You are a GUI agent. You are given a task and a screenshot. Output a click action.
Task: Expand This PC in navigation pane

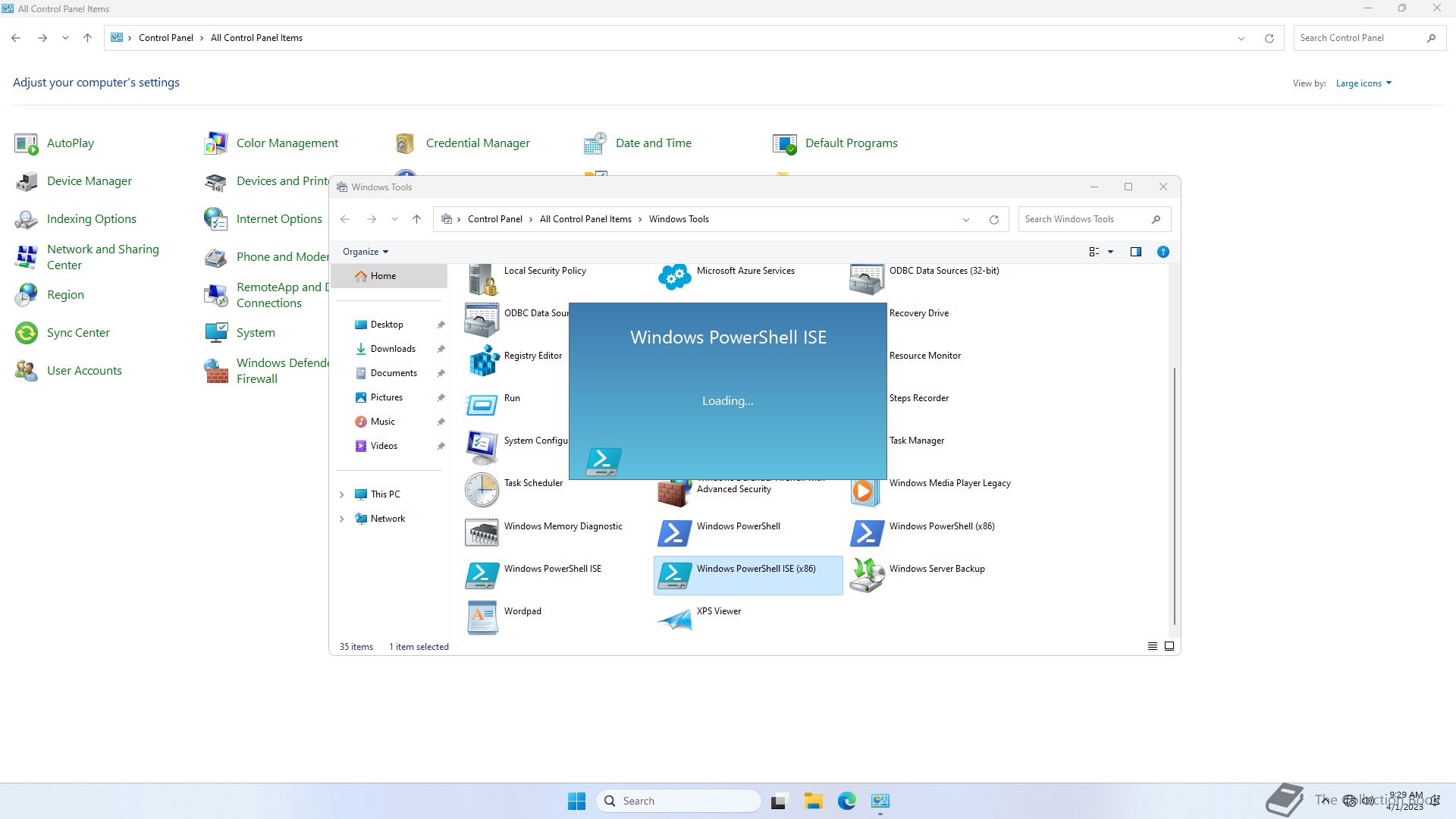[x=341, y=494]
